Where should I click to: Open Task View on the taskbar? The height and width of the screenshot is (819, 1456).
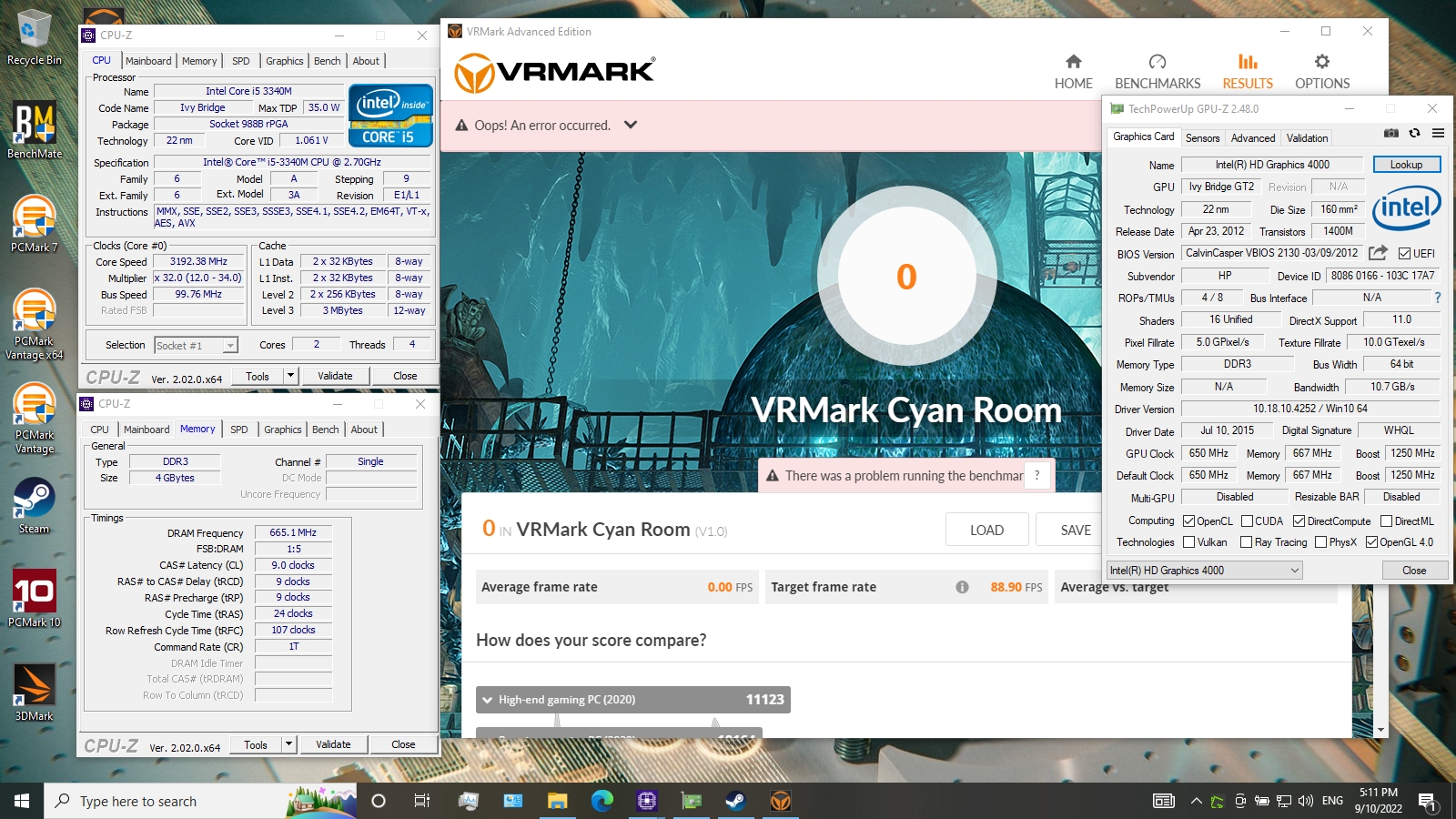coord(421,801)
